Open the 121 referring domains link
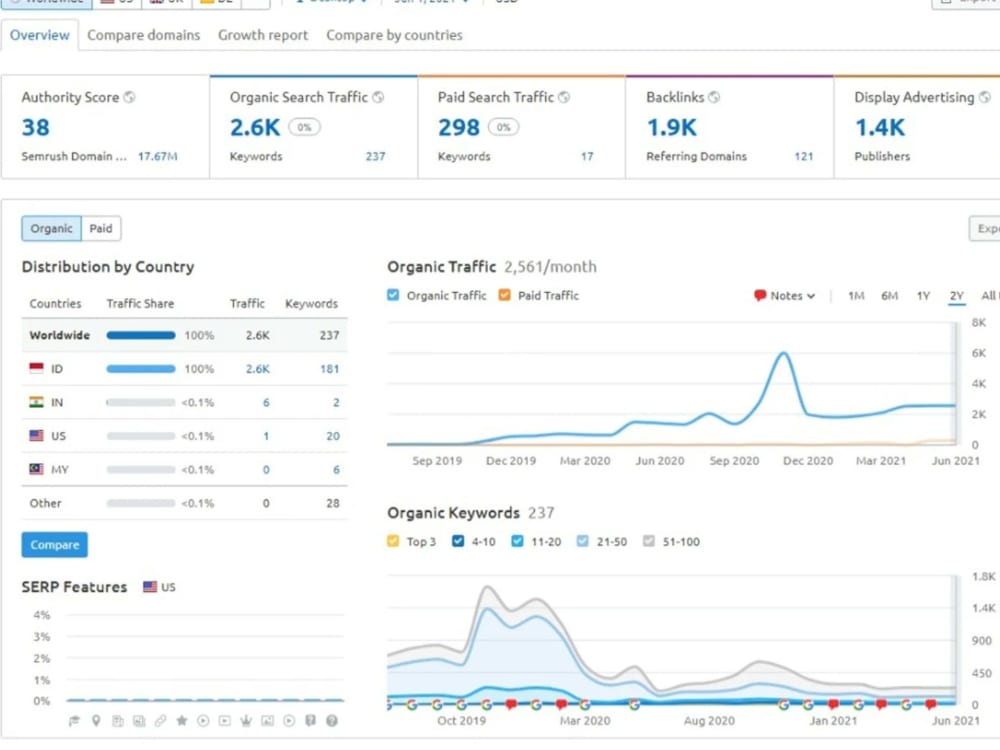Viewport: 1000px width, 750px height. coord(804,156)
